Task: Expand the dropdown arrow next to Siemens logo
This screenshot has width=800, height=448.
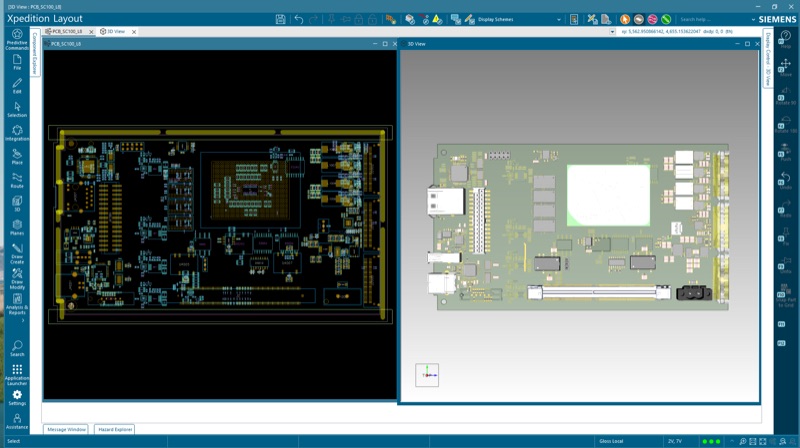Action: 753,19
